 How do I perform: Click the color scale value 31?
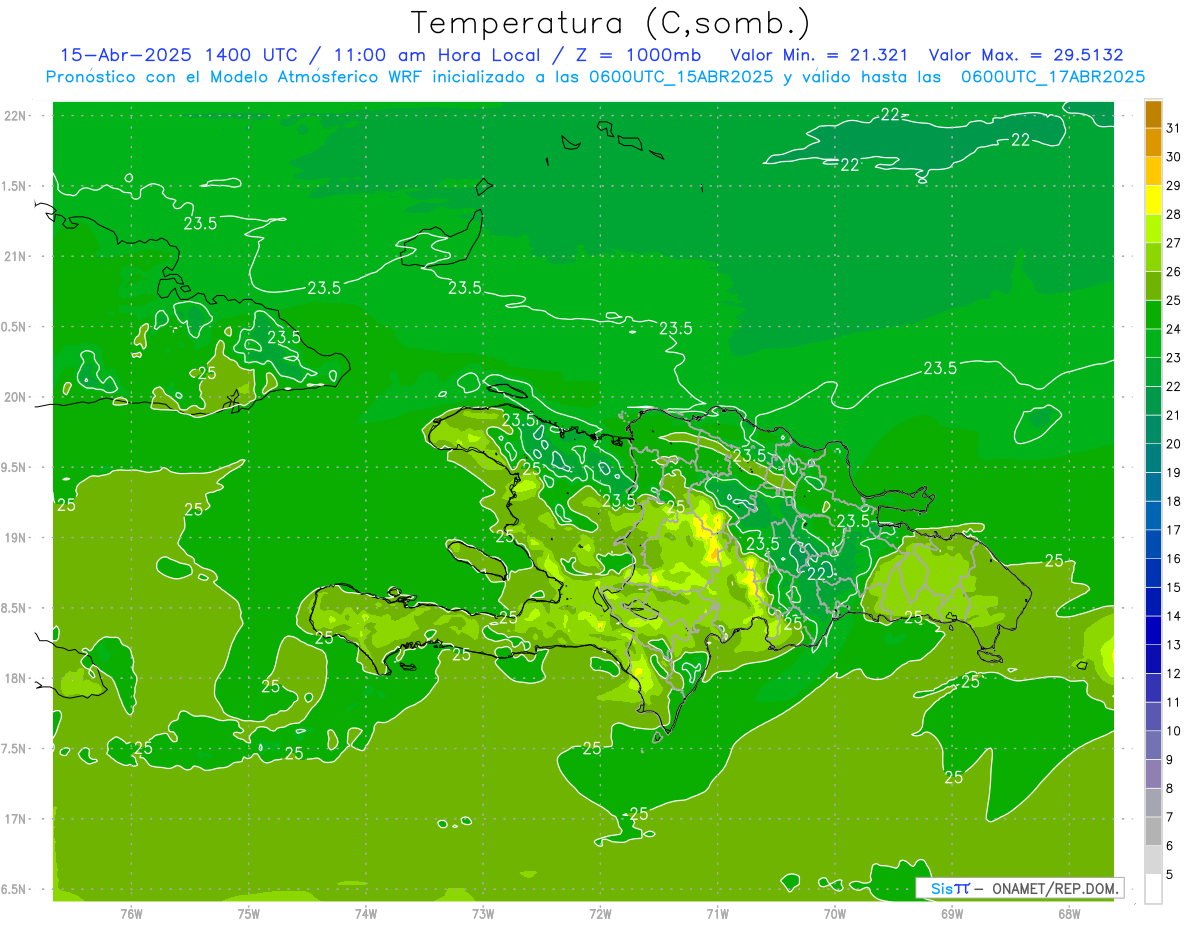(x=1174, y=128)
